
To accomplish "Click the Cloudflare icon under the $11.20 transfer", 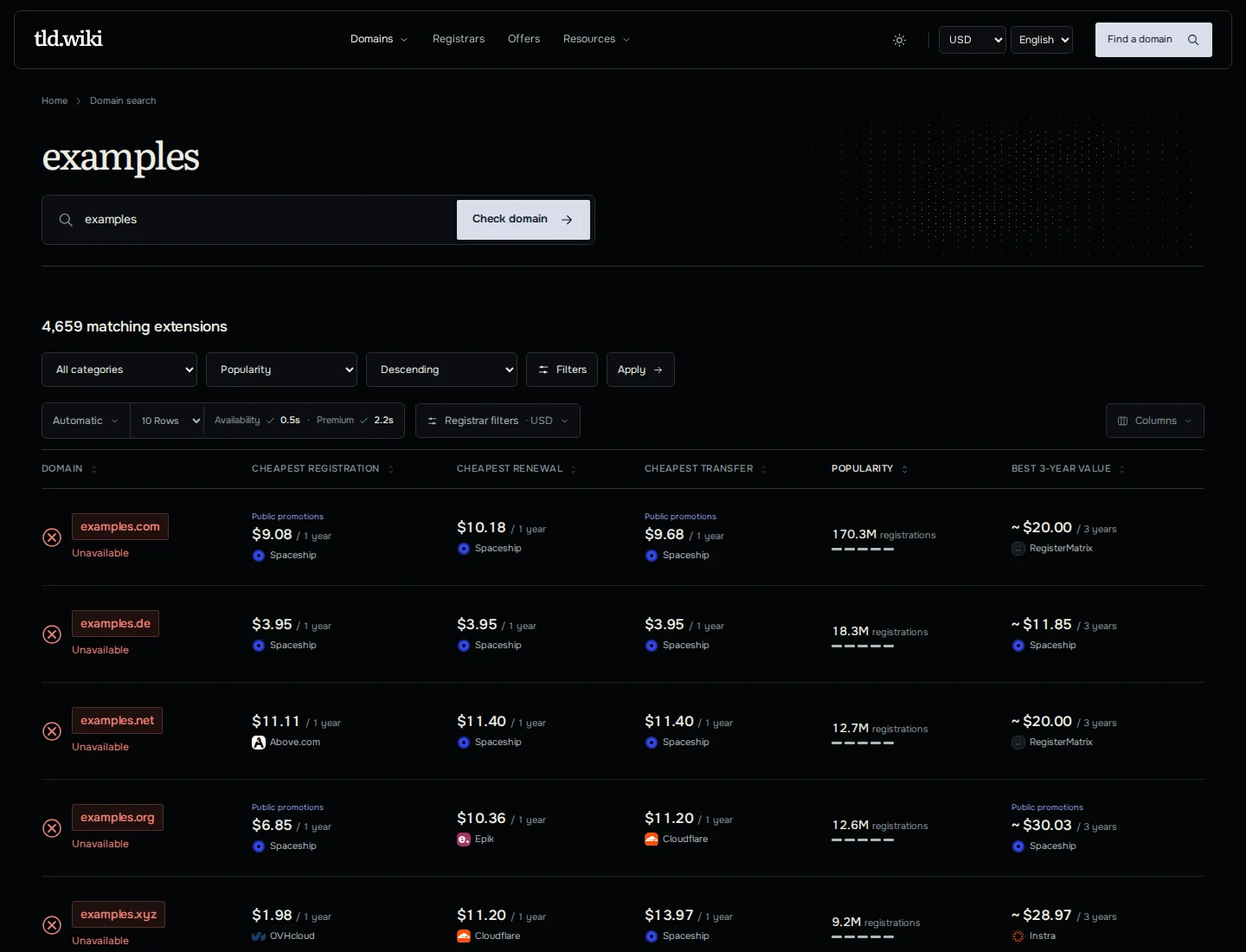I will 652,839.
